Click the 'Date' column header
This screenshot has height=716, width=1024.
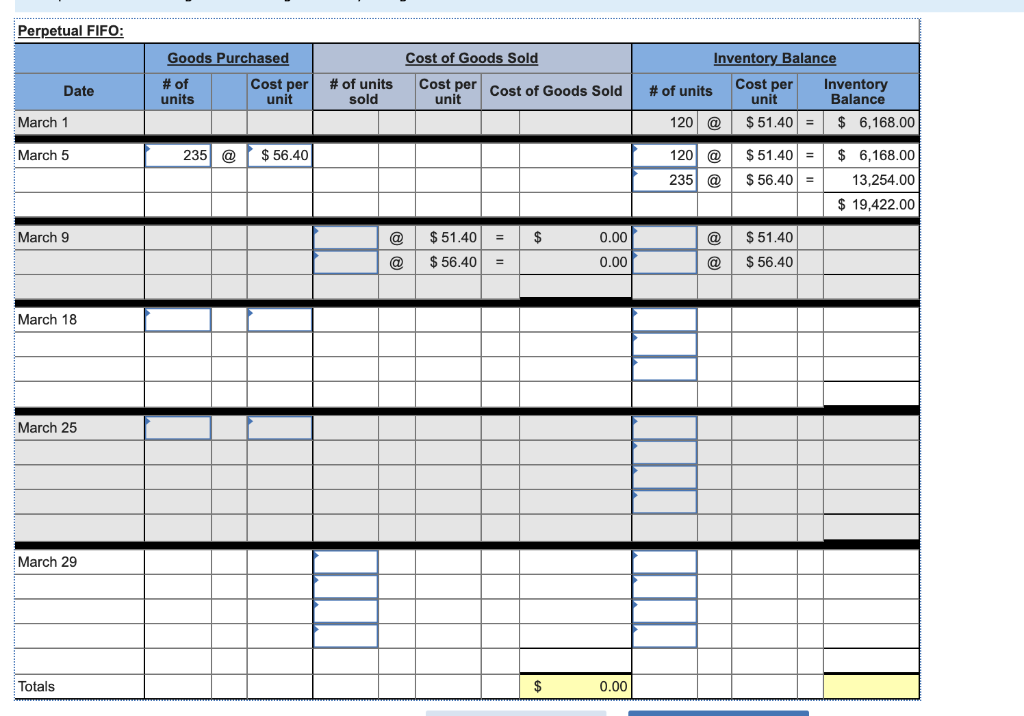coord(79,91)
